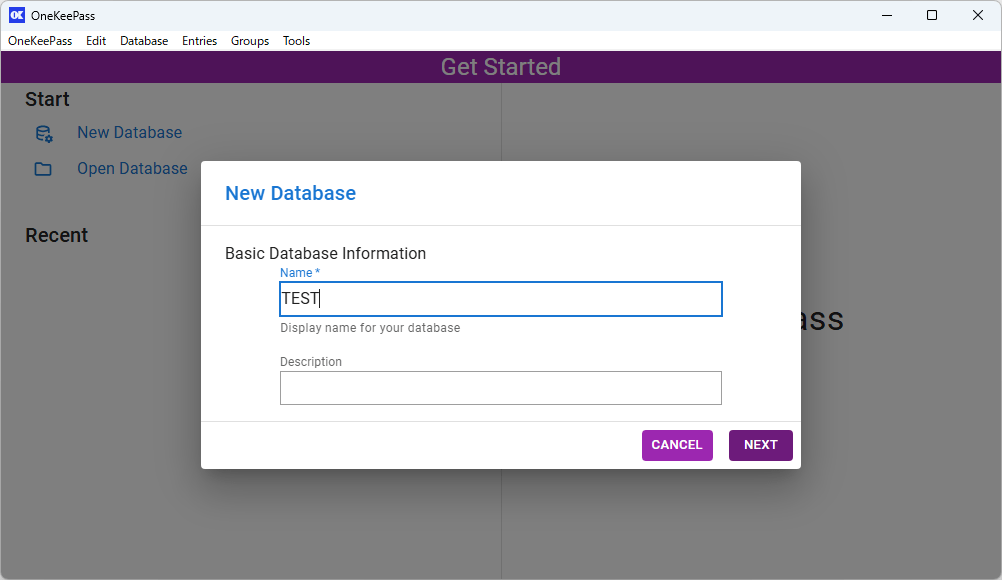Open the Database menu
This screenshot has width=1002, height=580.
click(144, 41)
